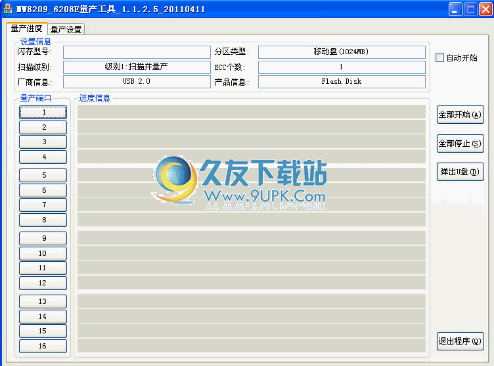Click the 全部停止(S) button
This screenshot has width=494, height=366.
tap(460, 143)
